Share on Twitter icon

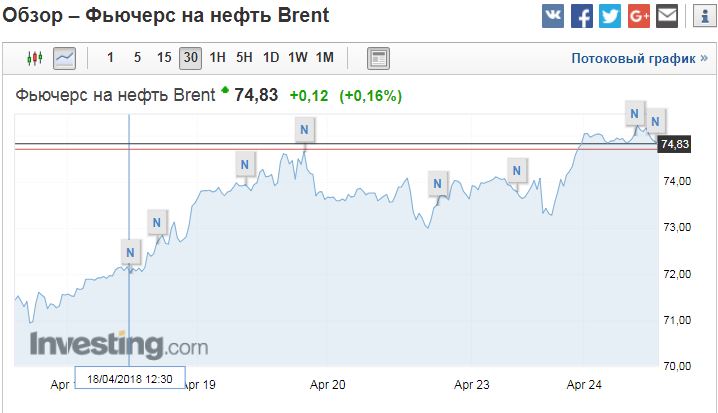coord(610,16)
